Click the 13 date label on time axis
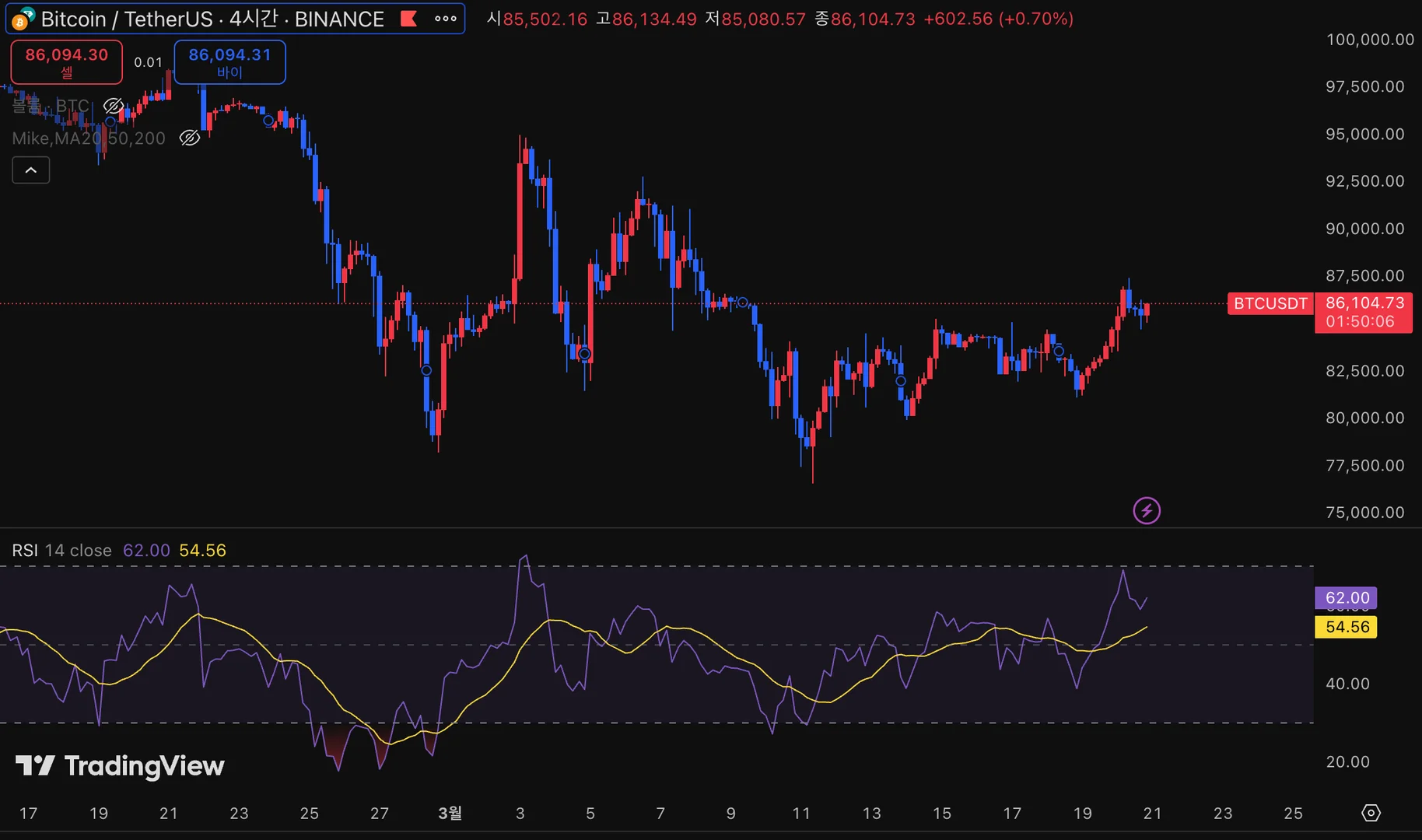Viewport: 1422px width, 840px height. coord(872,814)
